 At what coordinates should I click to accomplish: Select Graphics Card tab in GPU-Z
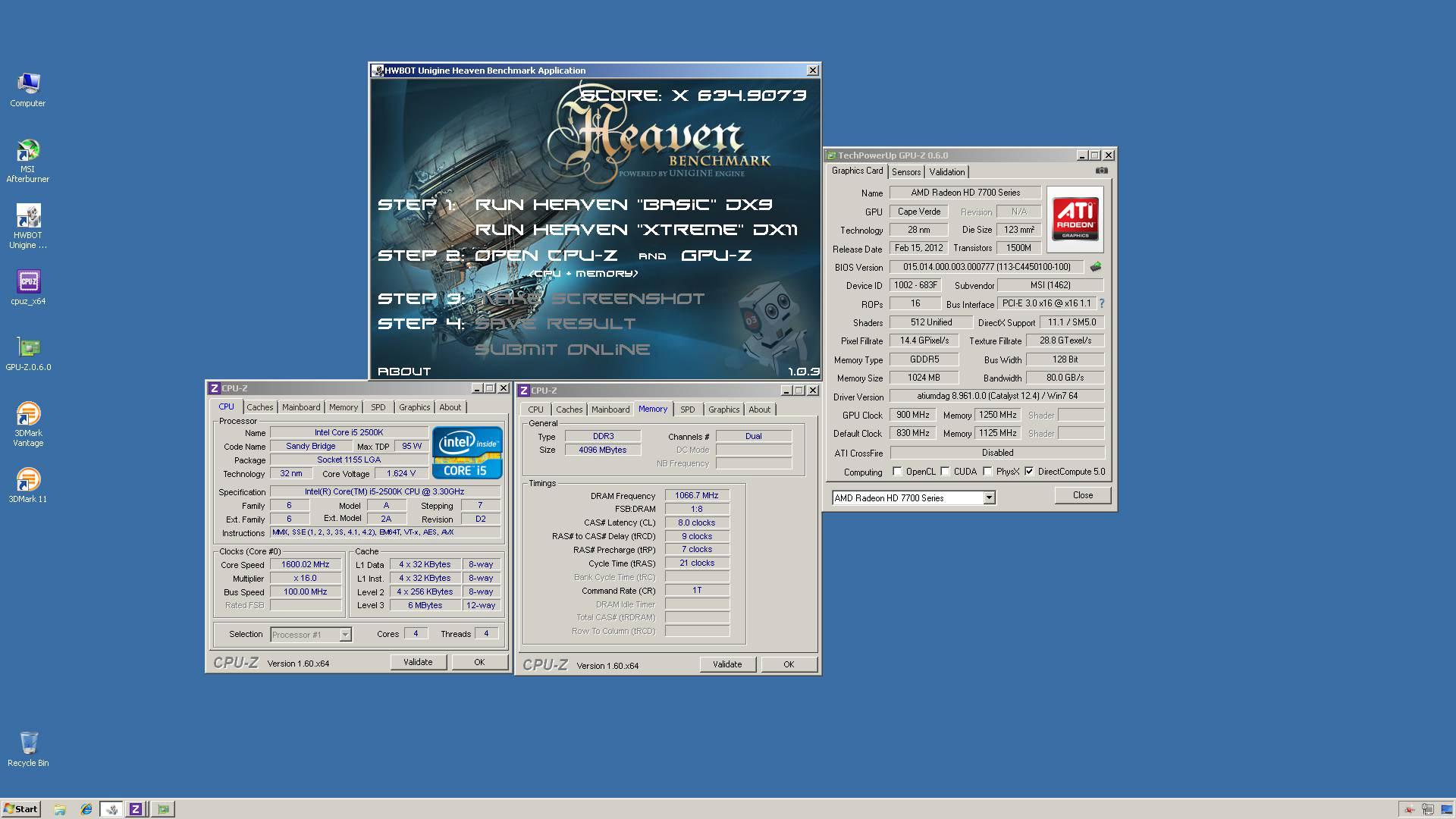tap(857, 171)
